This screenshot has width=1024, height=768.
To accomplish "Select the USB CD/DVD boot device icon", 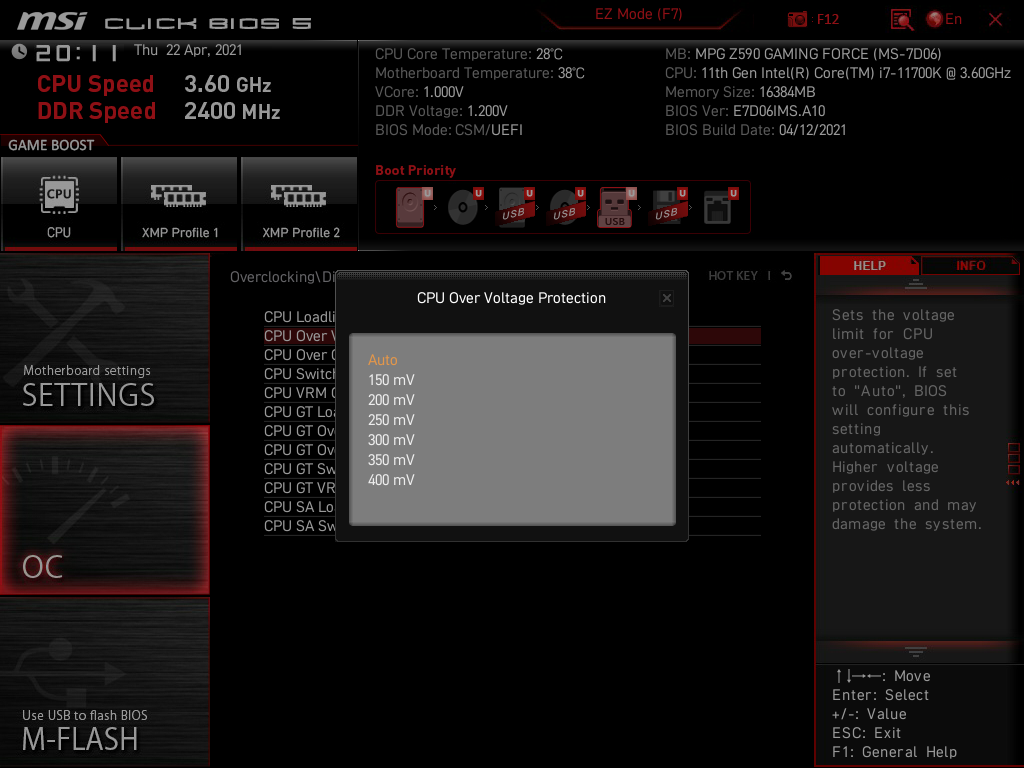I will [566, 207].
